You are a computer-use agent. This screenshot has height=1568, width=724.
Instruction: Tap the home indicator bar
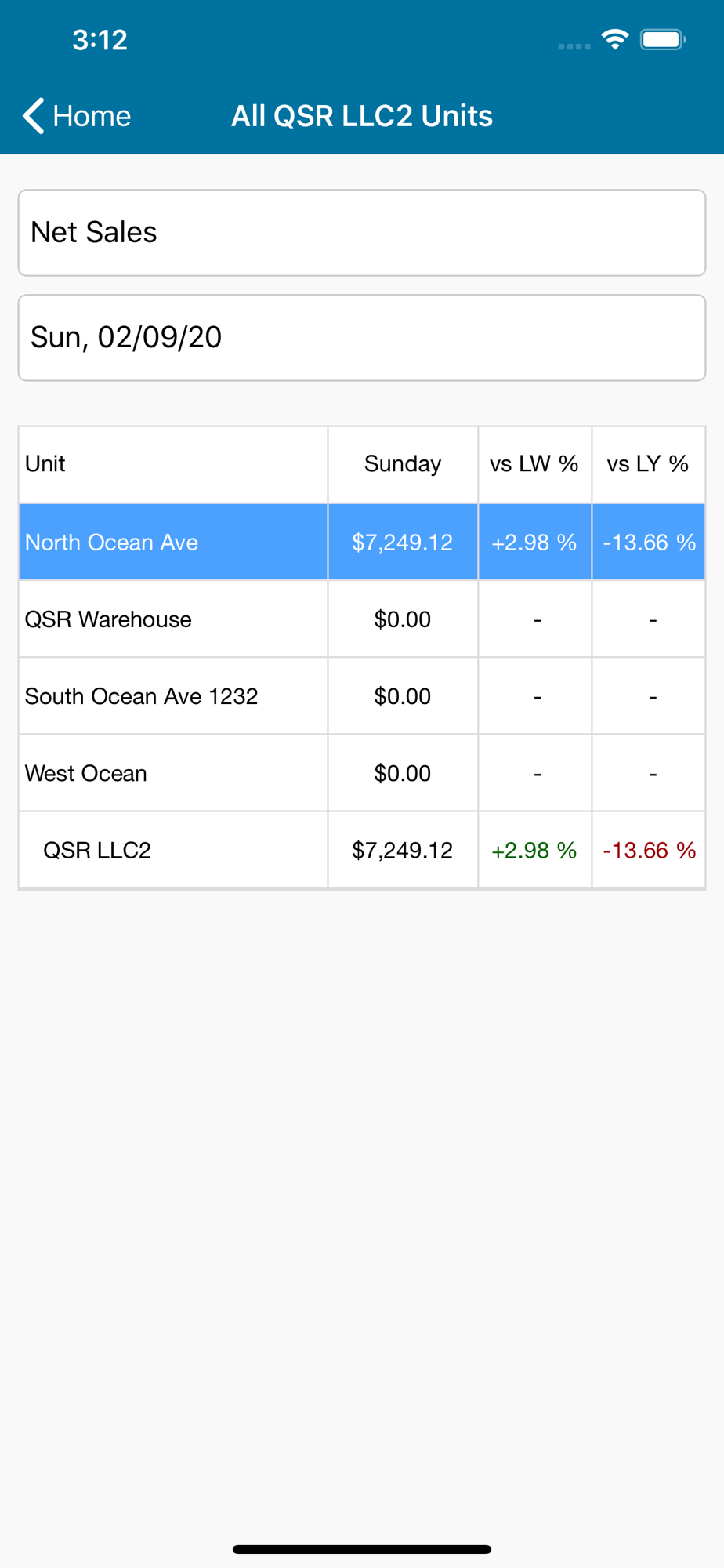[x=362, y=1549]
